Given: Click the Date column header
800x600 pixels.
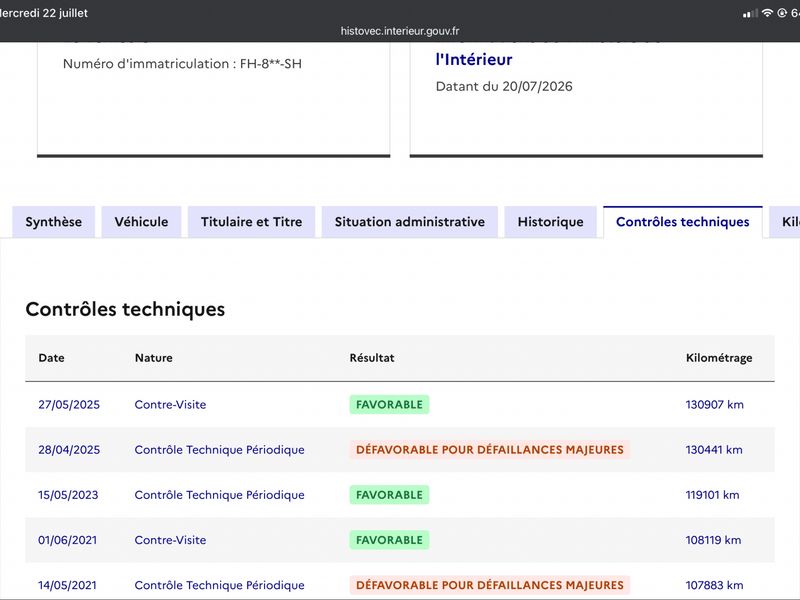Looking at the screenshot, I should (x=52, y=358).
